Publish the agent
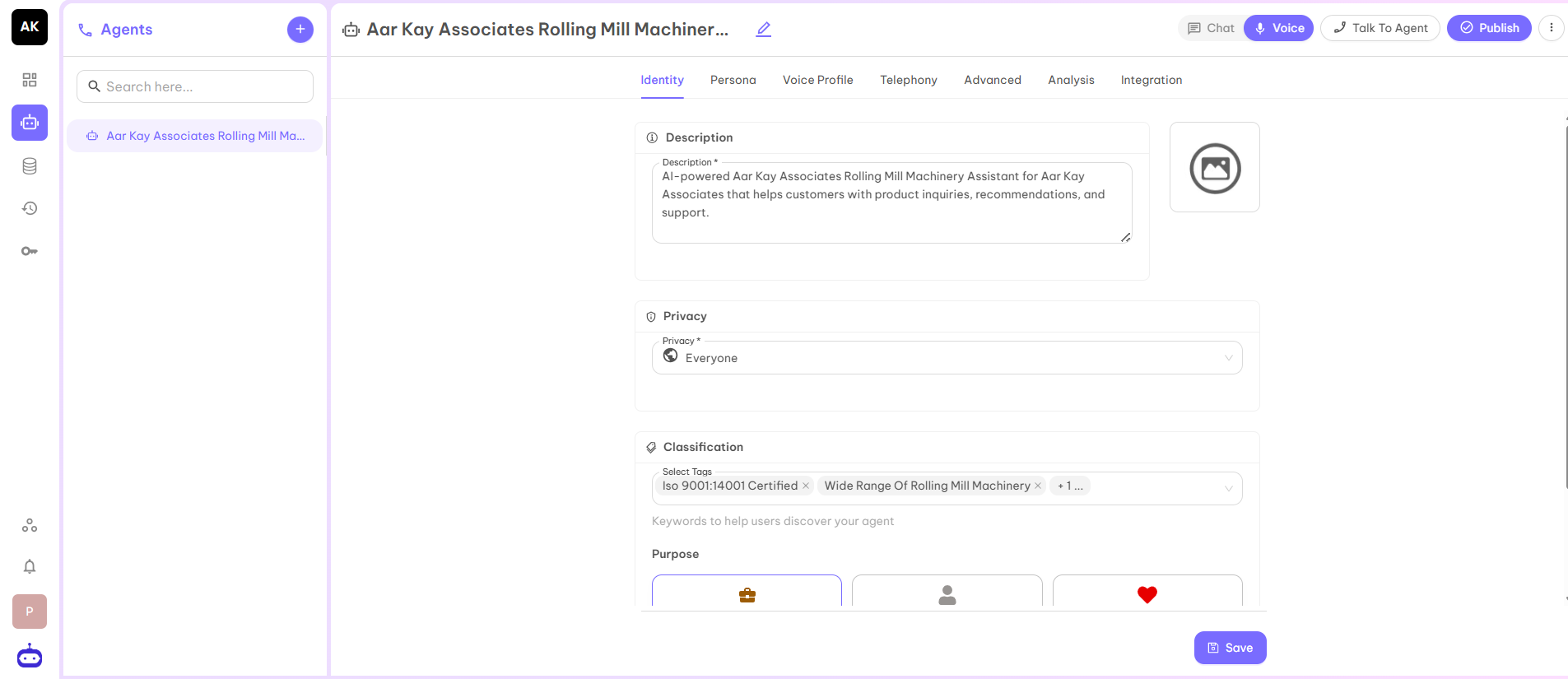The image size is (1568, 679). point(1489,28)
